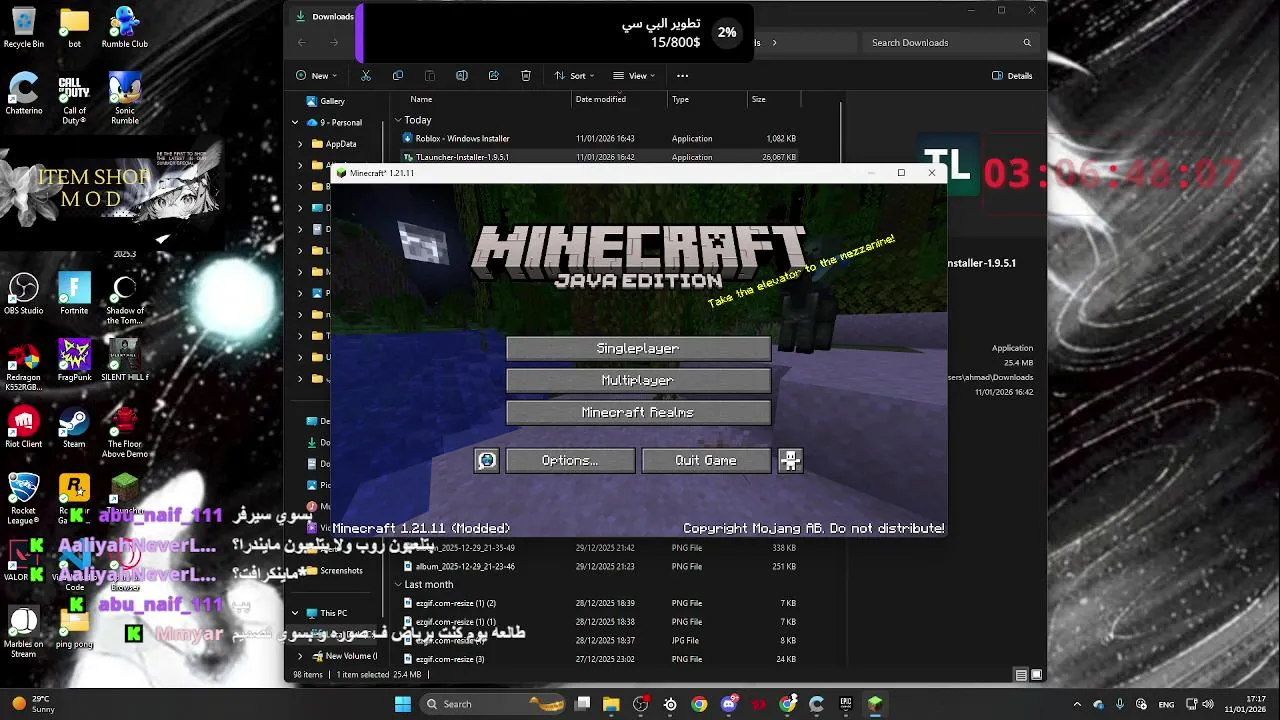This screenshot has height=720, width=1280.
Task: Show hidden system tray icons chevron
Action: [1077, 704]
